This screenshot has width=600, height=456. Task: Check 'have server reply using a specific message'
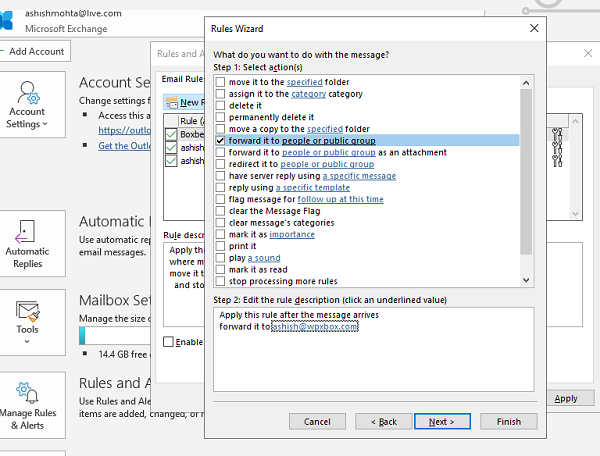click(220, 176)
